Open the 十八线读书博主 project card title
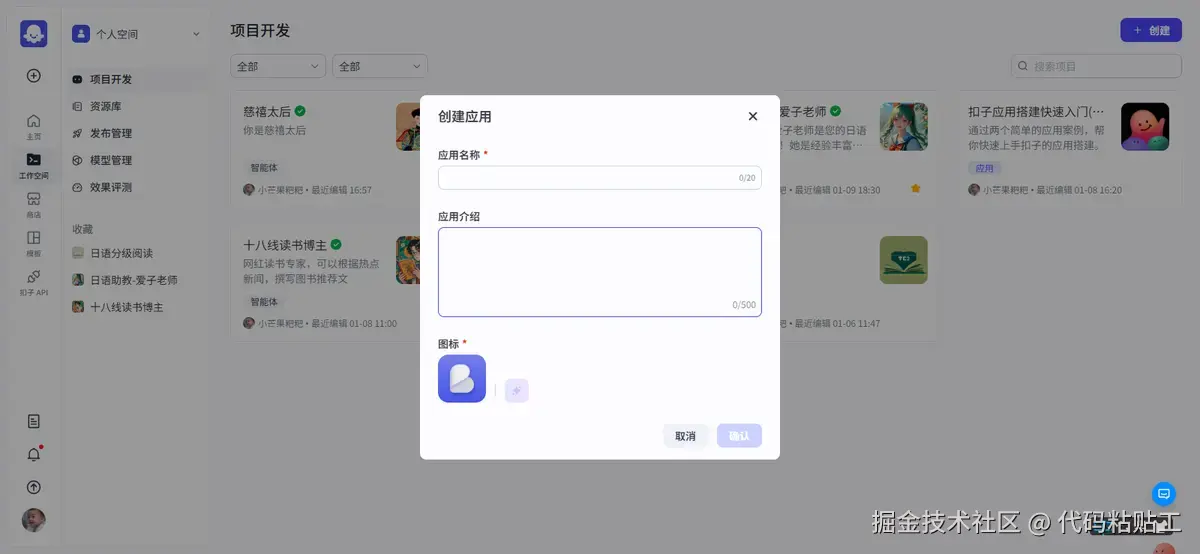 [285, 244]
